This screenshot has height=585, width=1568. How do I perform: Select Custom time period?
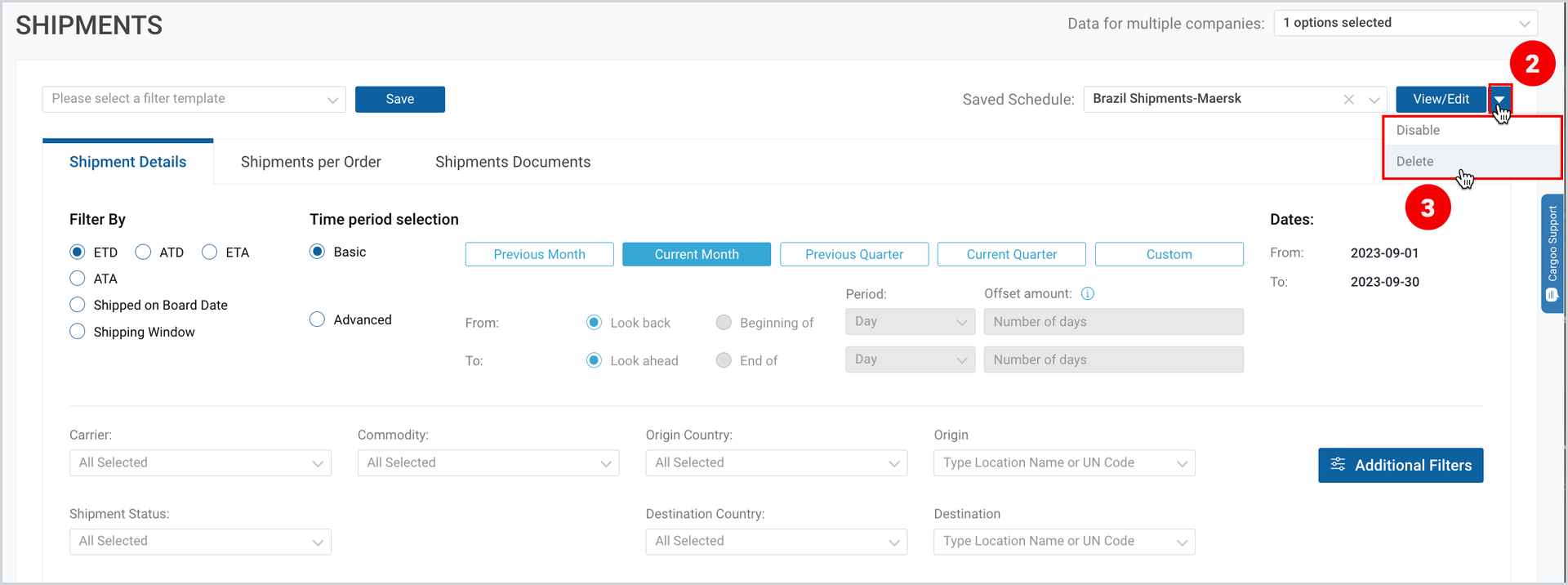point(1169,254)
